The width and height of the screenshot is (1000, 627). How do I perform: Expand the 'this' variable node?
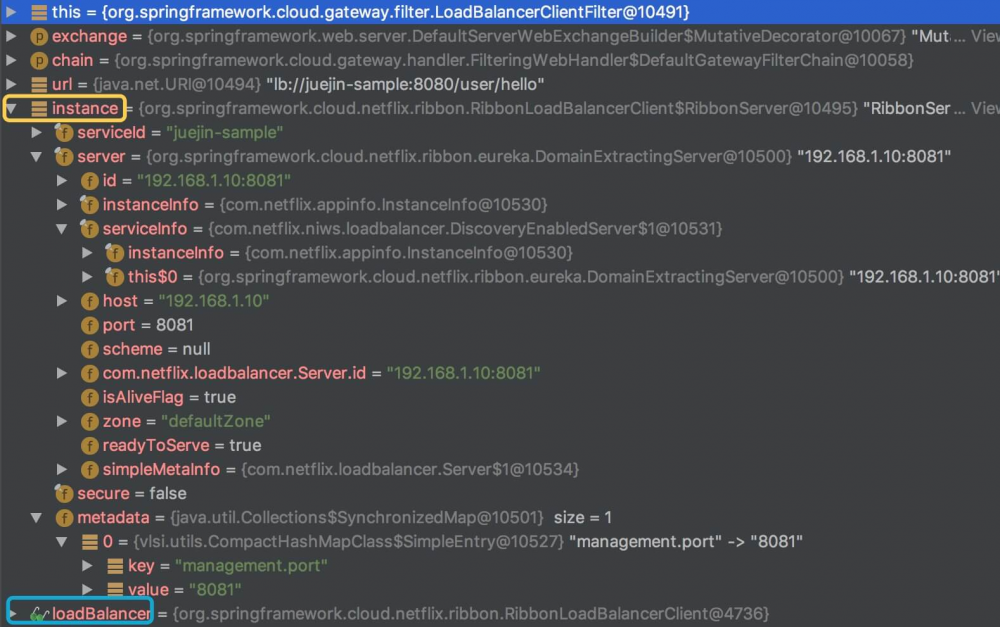click(11, 12)
